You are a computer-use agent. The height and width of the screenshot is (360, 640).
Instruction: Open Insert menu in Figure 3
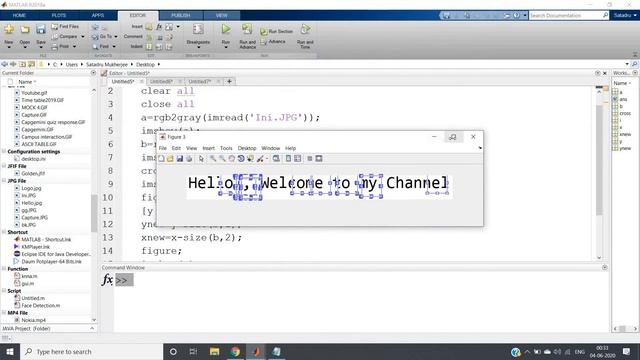click(x=208, y=148)
